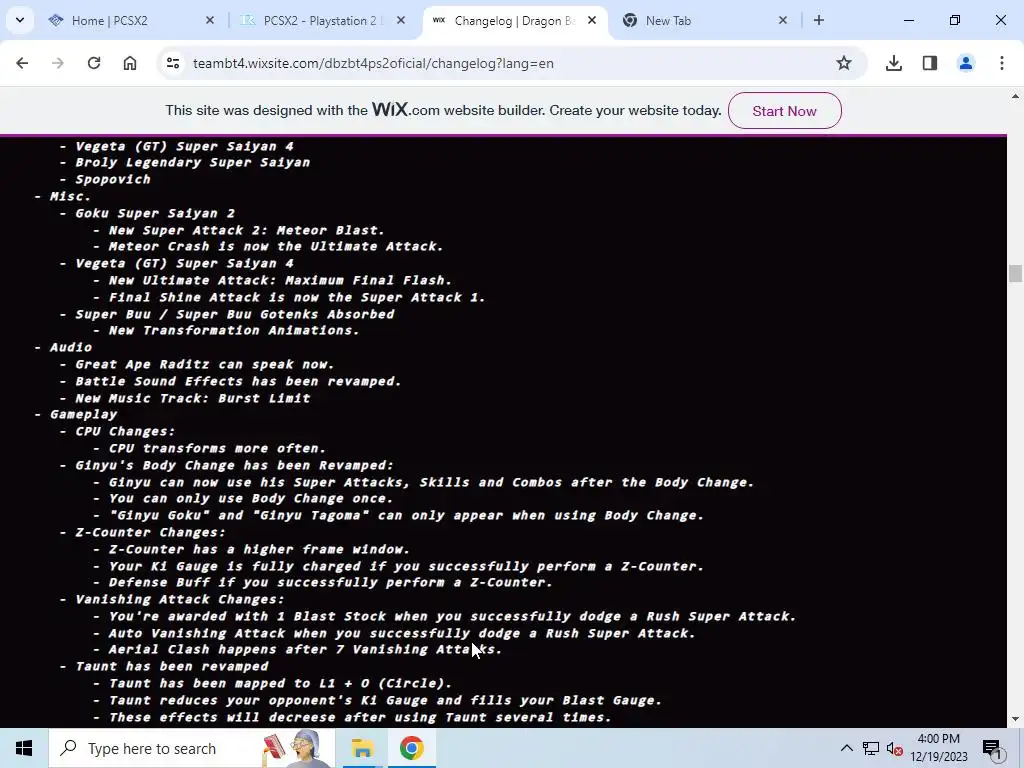Open the Chrome three-dot menu
The width and height of the screenshot is (1024, 768).
pos(1002,63)
